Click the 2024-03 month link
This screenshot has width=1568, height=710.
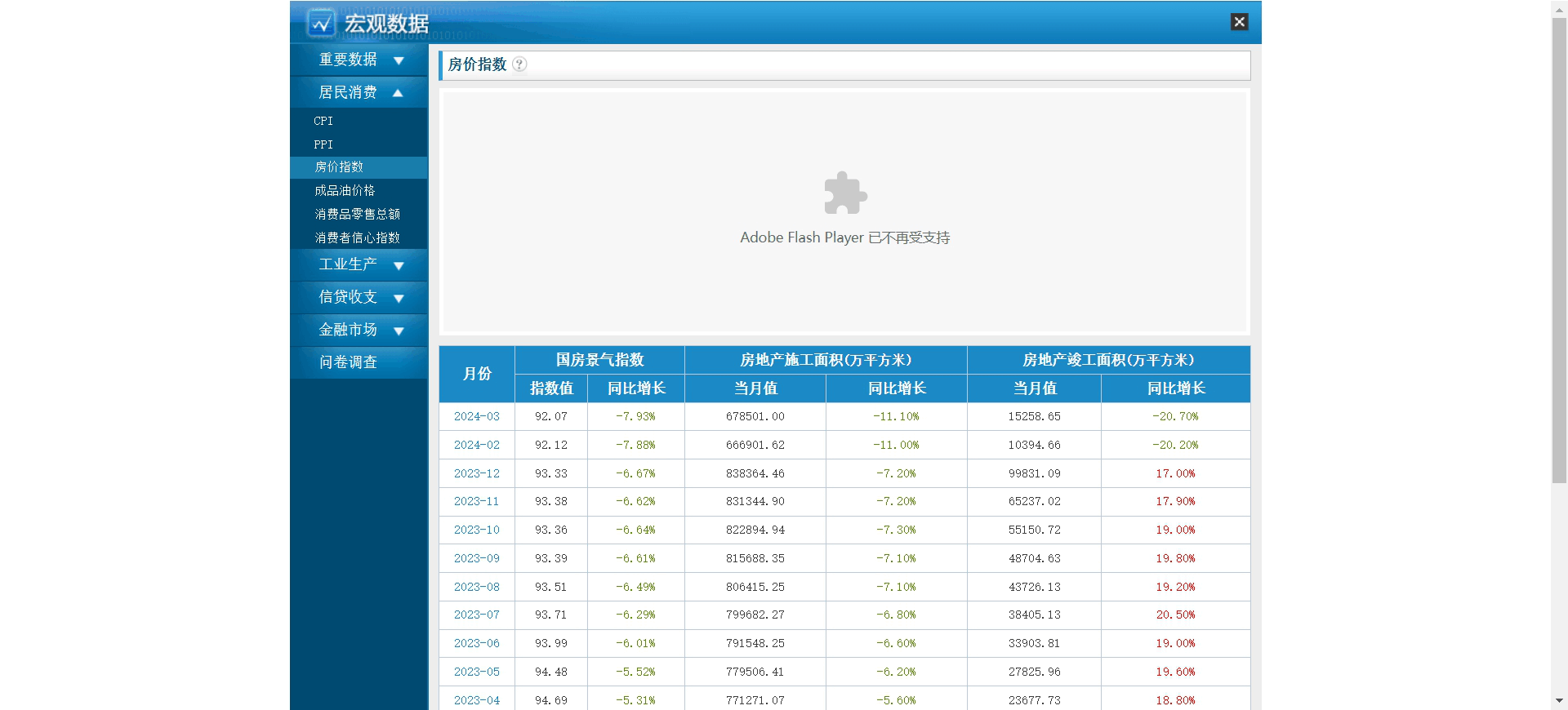(x=477, y=416)
